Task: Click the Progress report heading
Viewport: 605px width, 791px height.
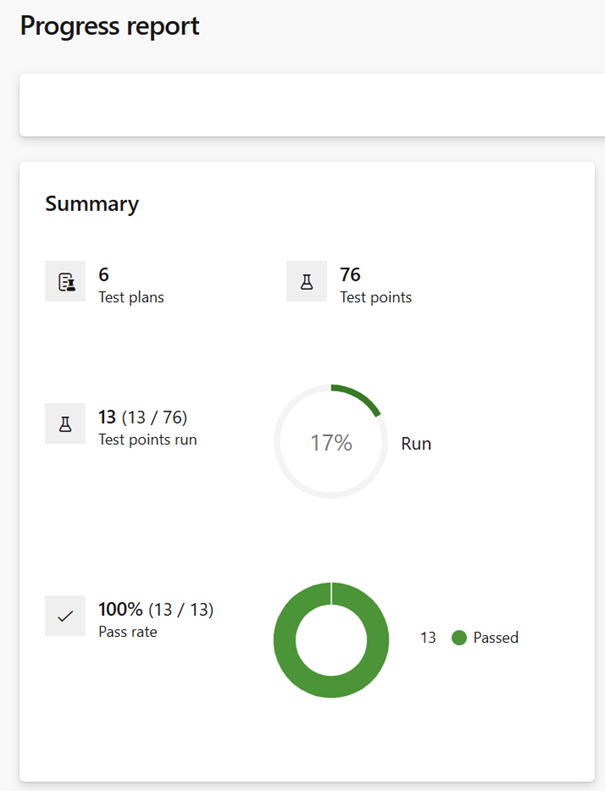Action: [x=110, y=26]
